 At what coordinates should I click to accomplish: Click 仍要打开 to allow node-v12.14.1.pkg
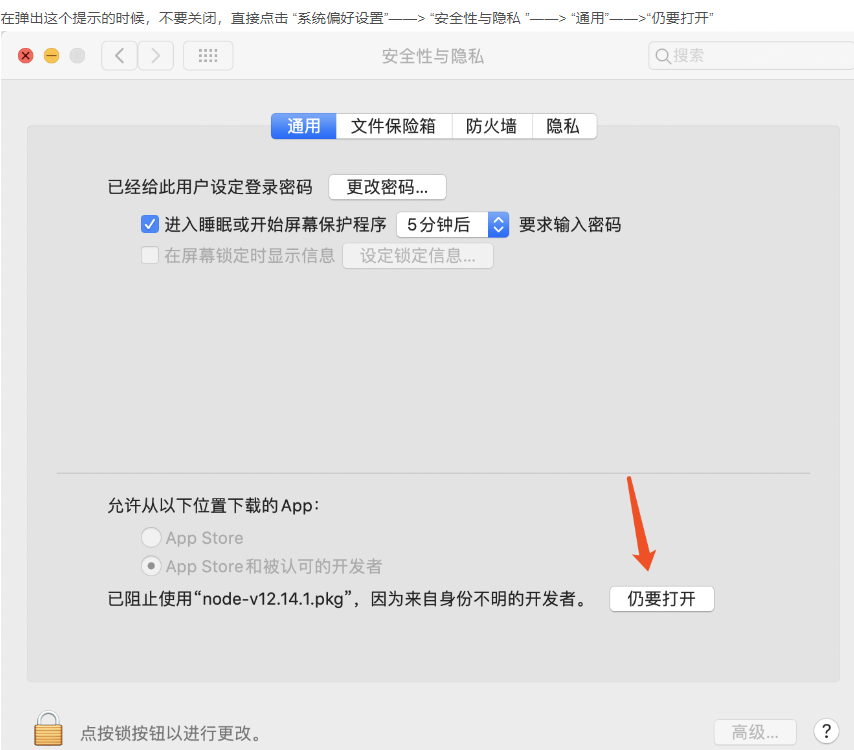pos(661,598)
